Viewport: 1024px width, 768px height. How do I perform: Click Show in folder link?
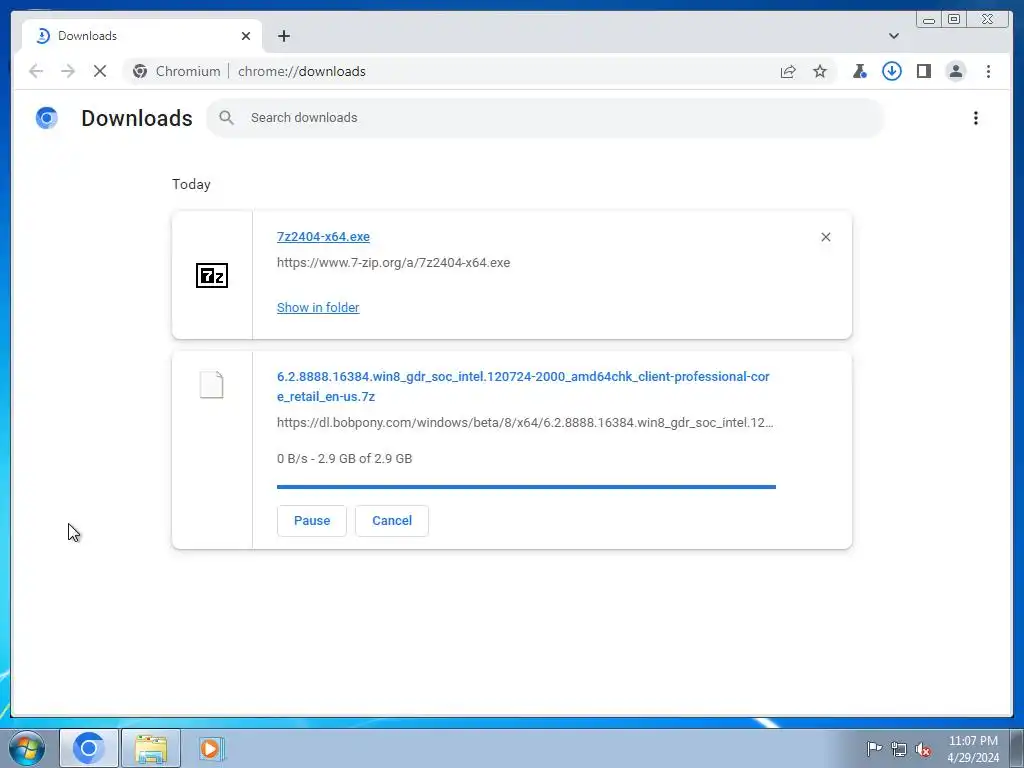pos(318,308)
